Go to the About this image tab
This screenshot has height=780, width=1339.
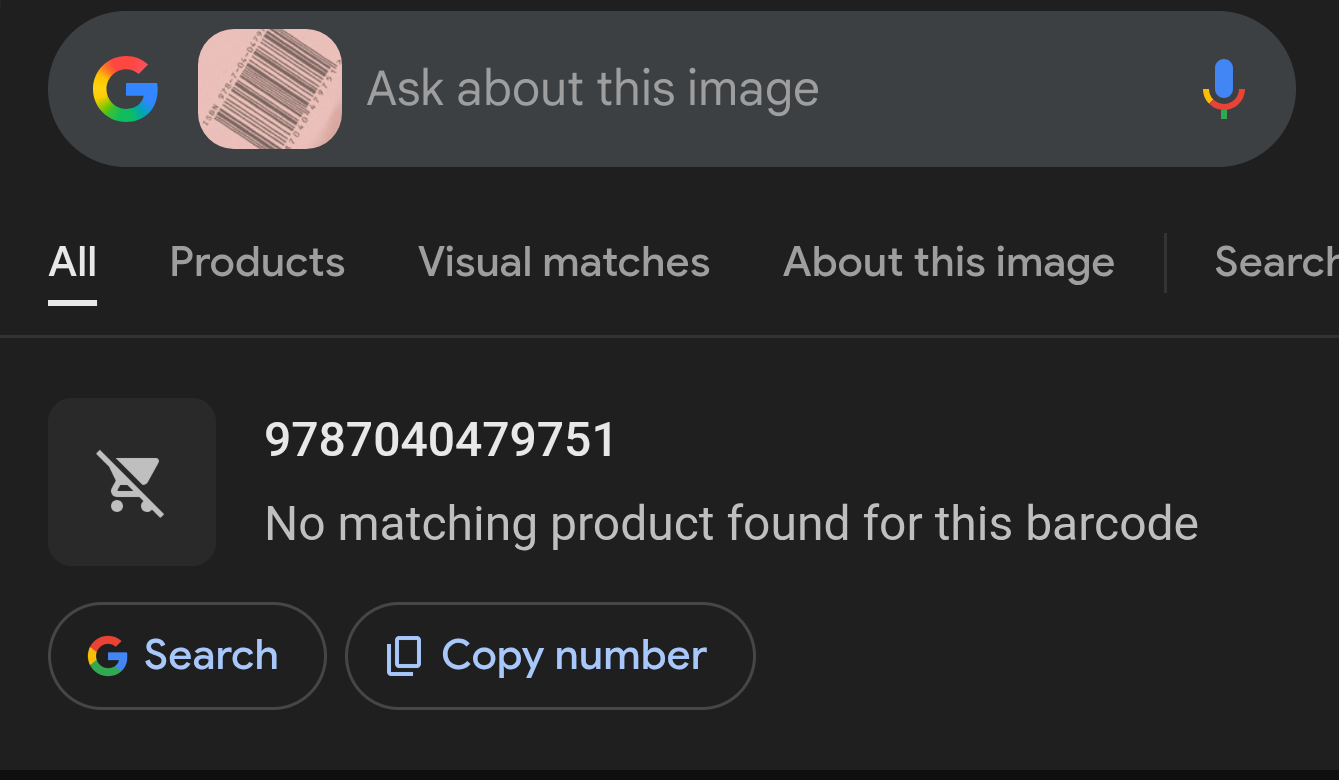pyautogui.click(x=949, y=262)
